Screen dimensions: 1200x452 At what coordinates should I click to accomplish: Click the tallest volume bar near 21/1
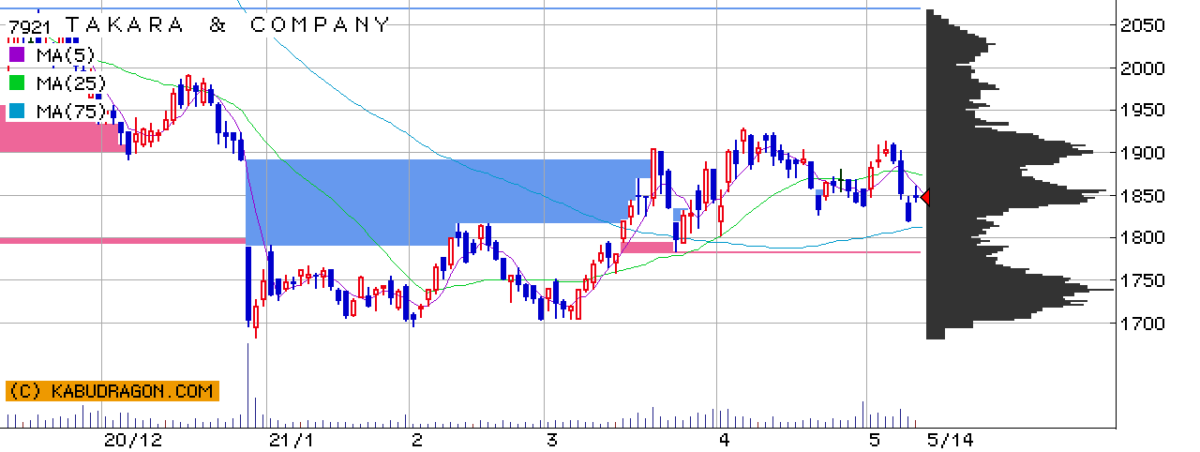[247, 385]
